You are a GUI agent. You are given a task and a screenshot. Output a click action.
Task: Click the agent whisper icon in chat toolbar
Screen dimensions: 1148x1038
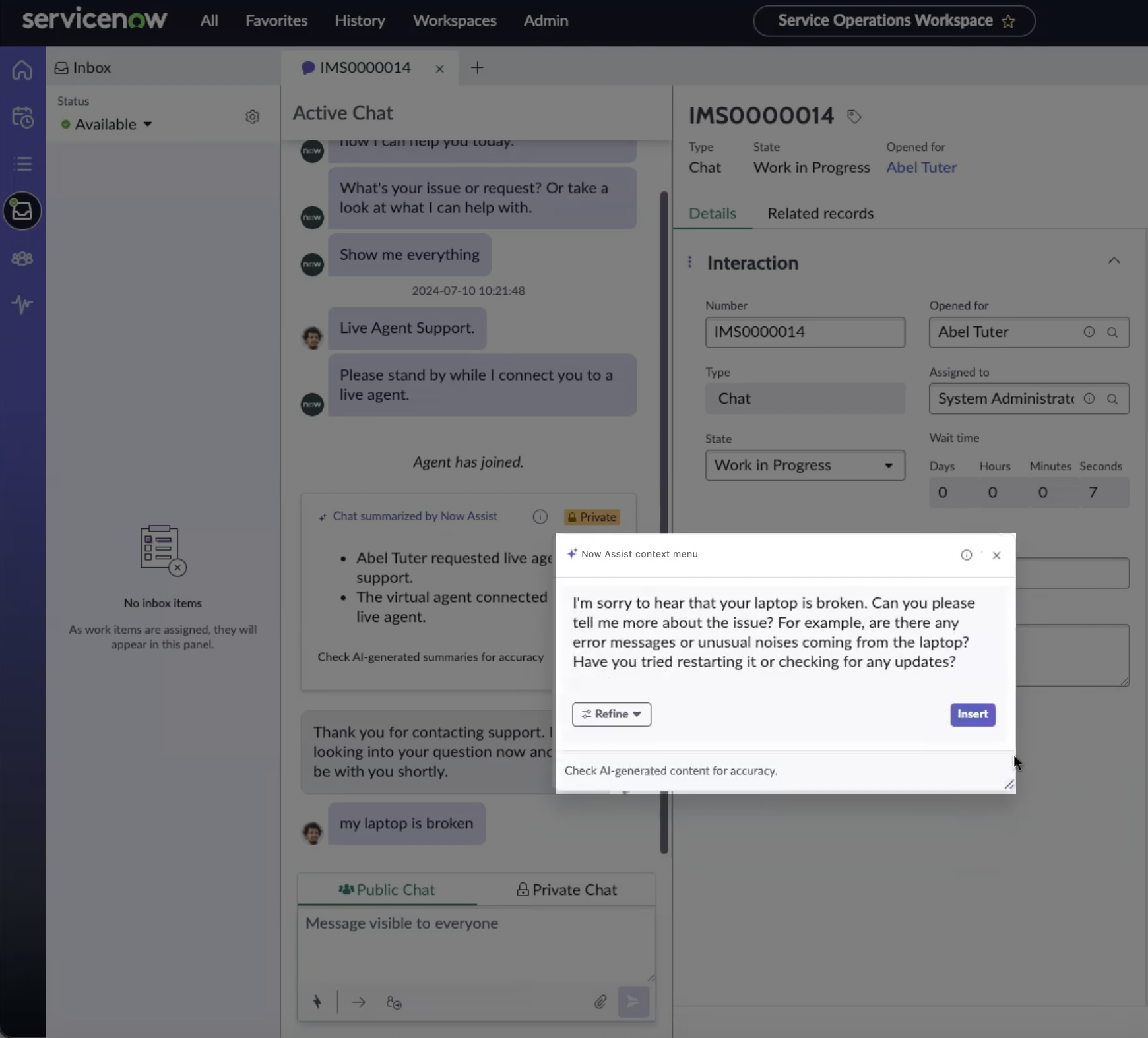point(394,1002)
